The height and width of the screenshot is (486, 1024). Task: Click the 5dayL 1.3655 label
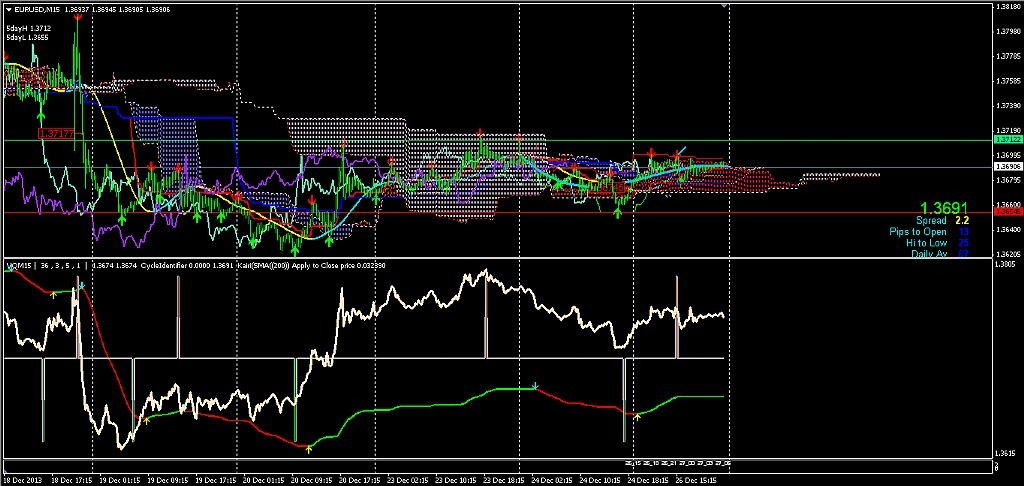coord(29,38)
